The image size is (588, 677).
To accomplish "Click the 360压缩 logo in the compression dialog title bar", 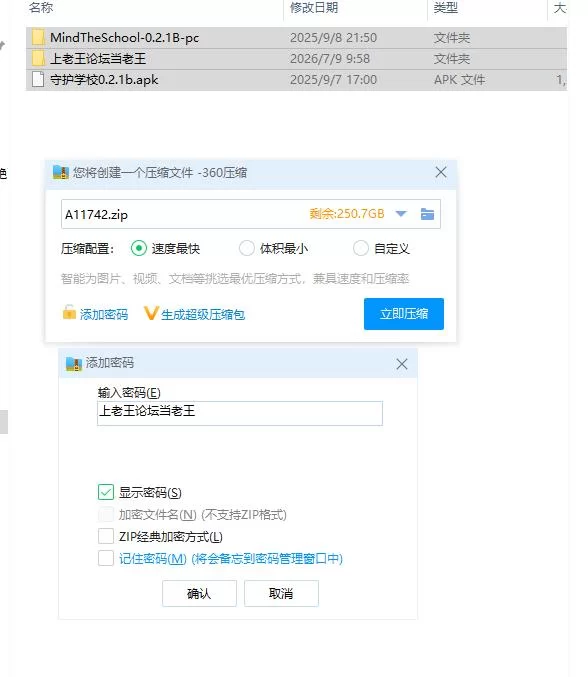I will (61, 172).
